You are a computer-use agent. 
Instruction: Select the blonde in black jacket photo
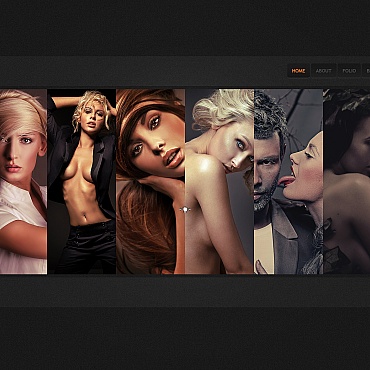[x=82, y=181]
